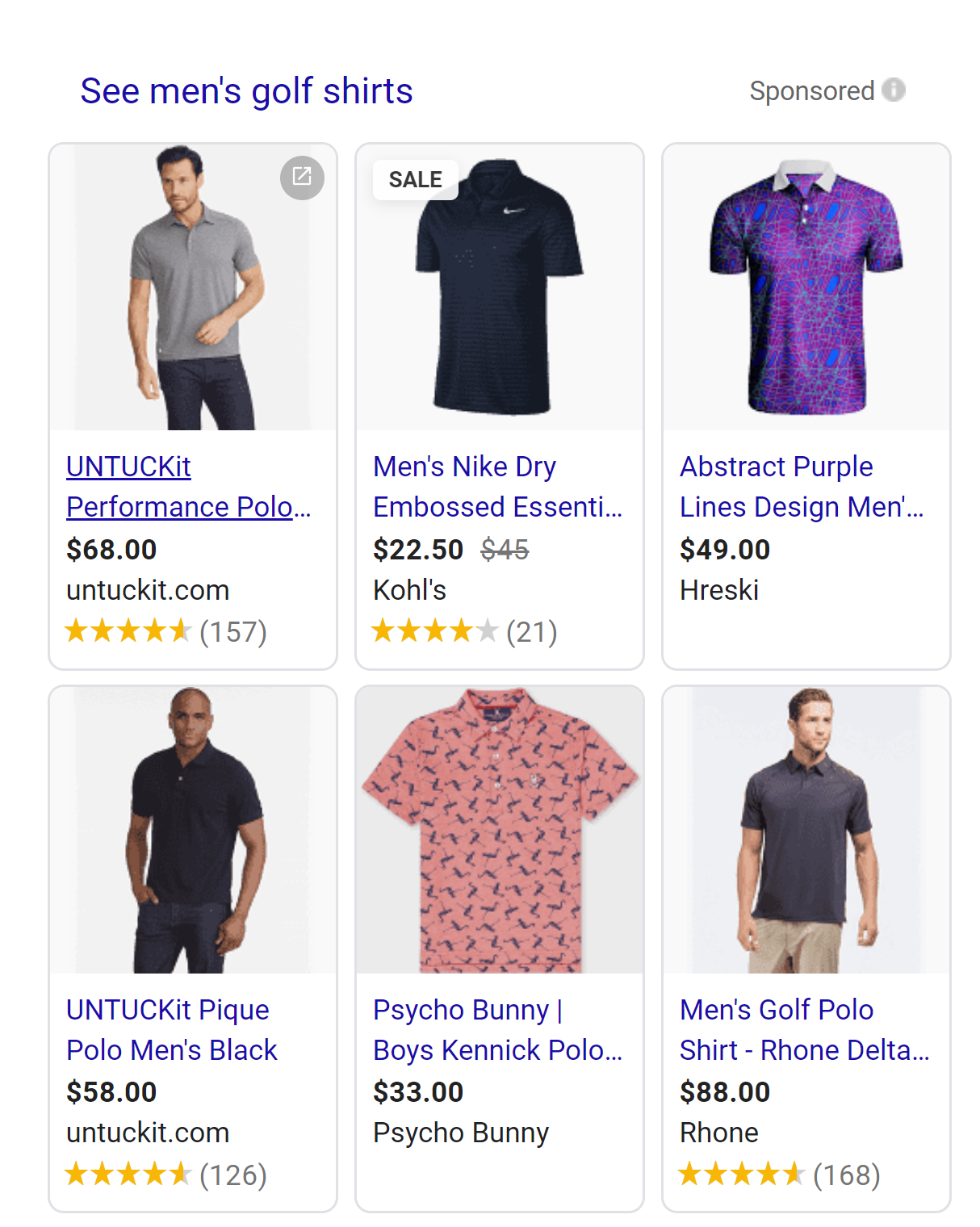The width and height of the screenshot is (980, 1227).
Task: Click the 157 reviews star rating
Action: [x=165, y=632]
